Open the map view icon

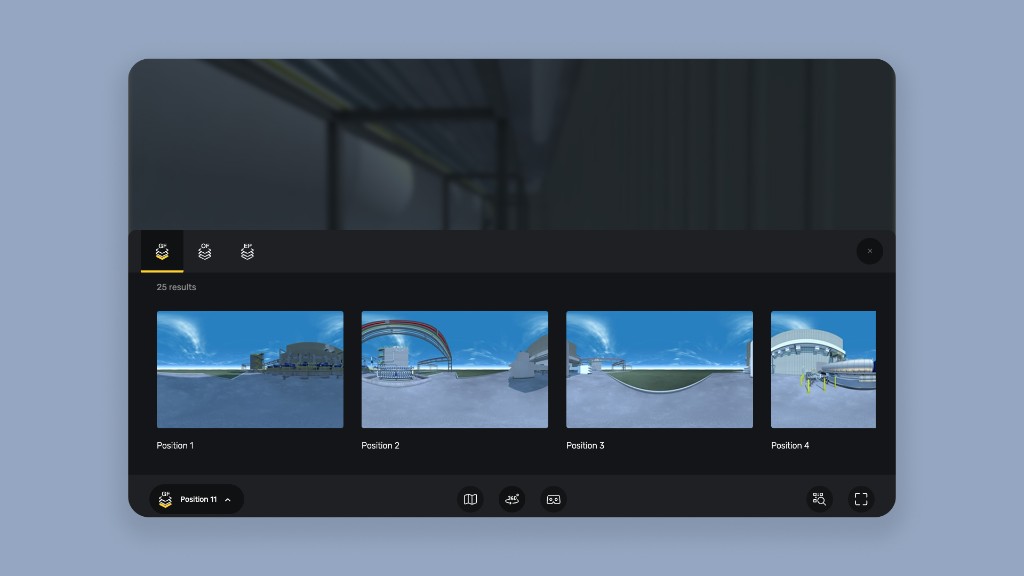coord(470,499)
